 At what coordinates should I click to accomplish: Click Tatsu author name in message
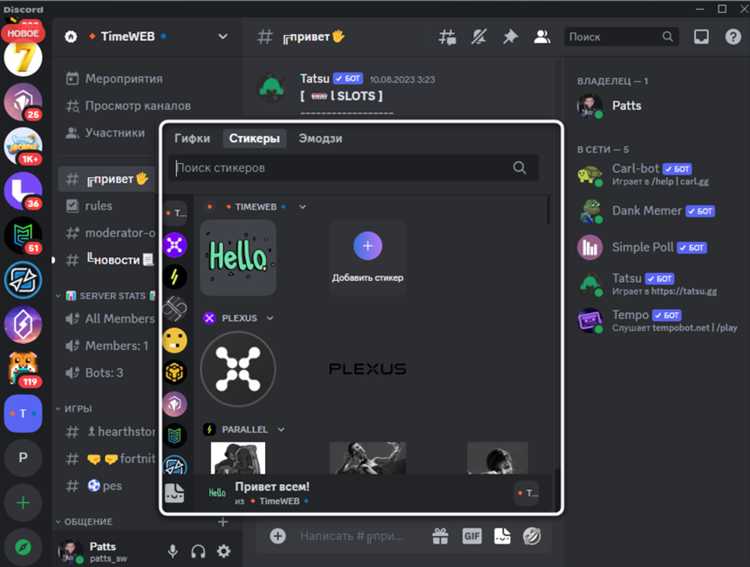[314, 78]
